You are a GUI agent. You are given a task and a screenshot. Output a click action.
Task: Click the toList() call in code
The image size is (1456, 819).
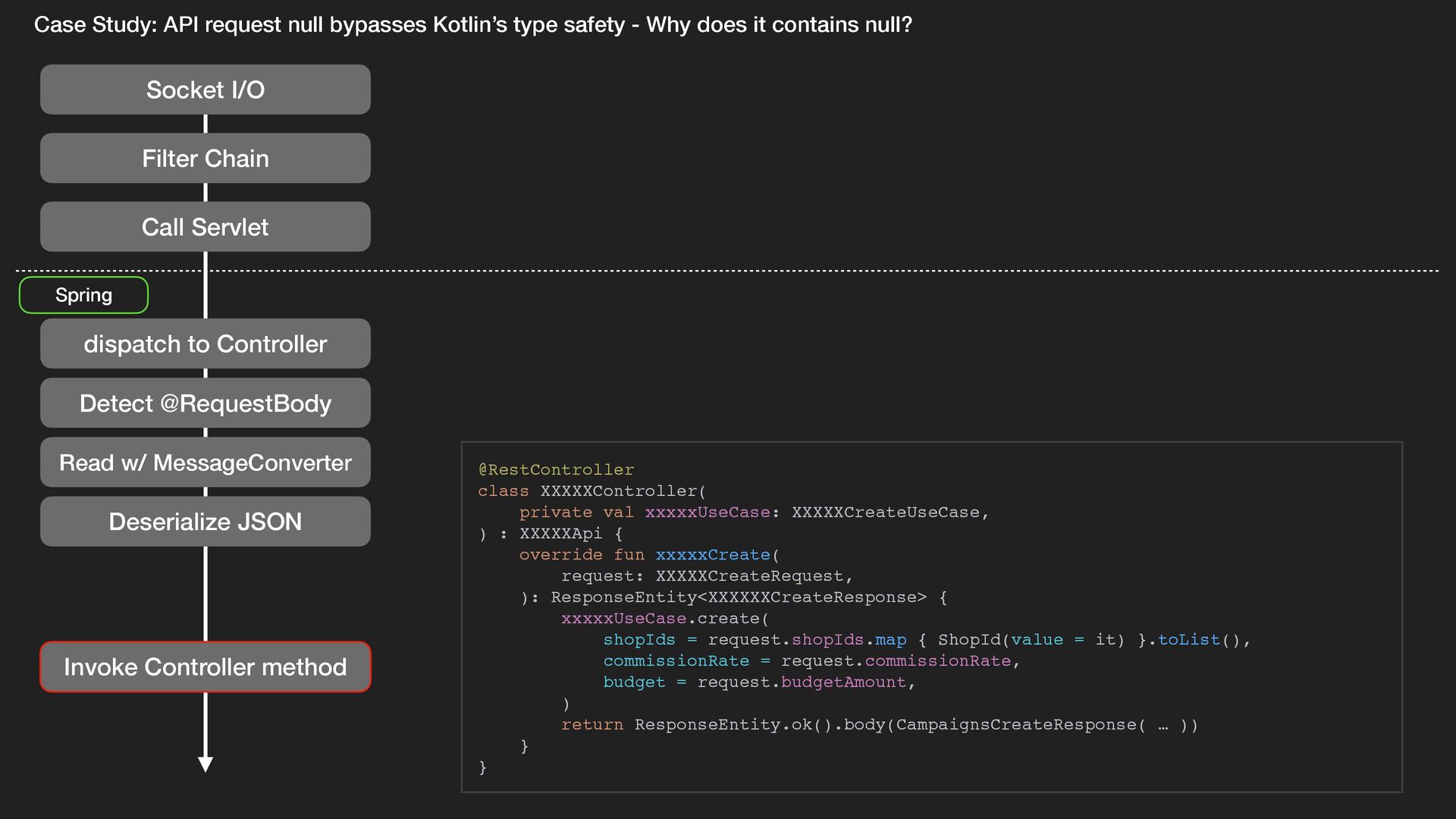click(x=1194, y=639)
